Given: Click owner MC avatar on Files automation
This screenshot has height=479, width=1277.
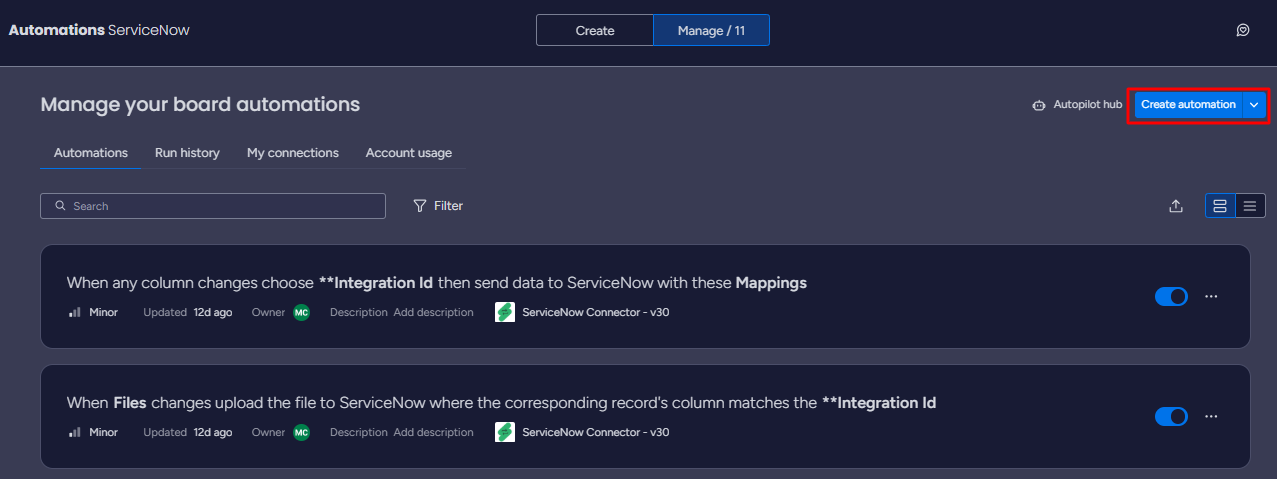Looking at the screenshot, I should (301, 432).
